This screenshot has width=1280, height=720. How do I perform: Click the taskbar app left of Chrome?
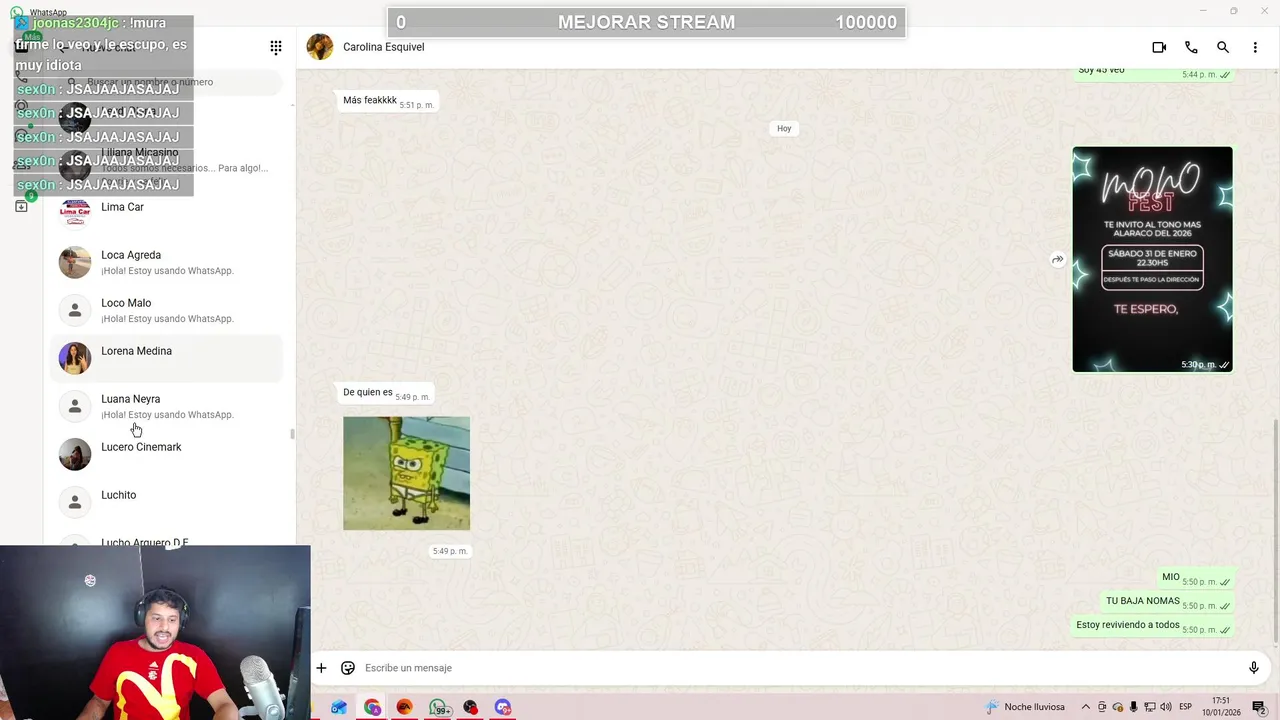[339, 707]
